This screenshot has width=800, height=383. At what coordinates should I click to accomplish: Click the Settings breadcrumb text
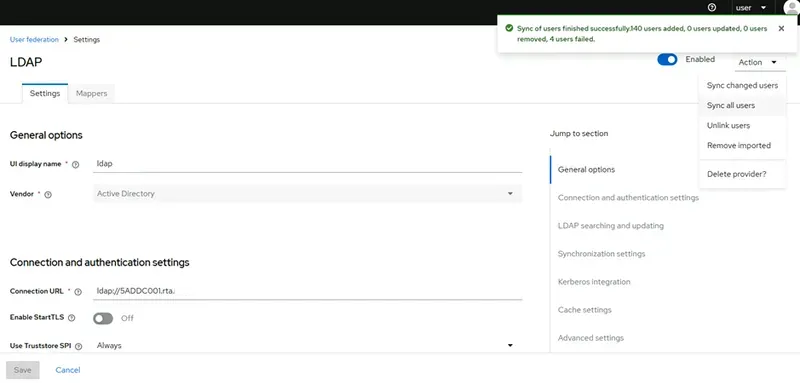[87, 39]
